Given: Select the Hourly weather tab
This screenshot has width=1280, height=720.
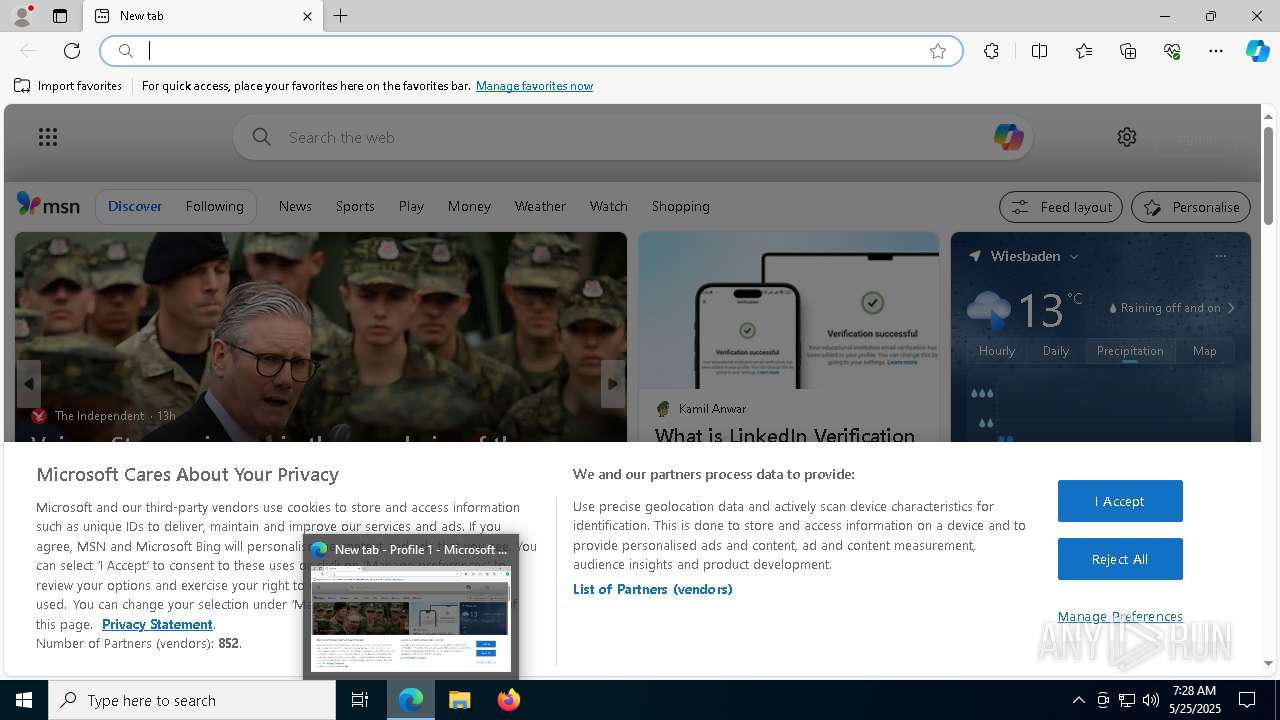Looking at the screenshot, I should [x=997, y=351].
